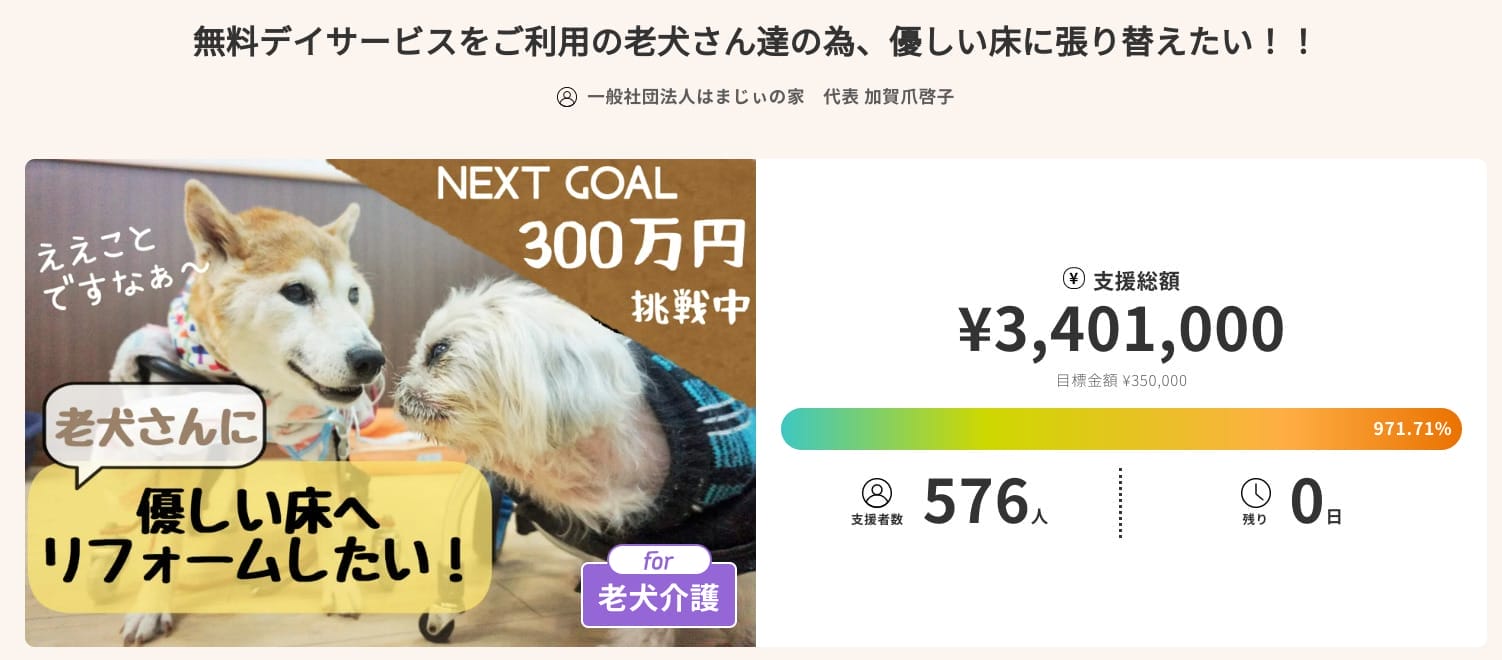This screenshot has height=660, width=1502.
Task: Click the yellow 優しい床へリフォームしたい！ banner
Action: point(258,540)
